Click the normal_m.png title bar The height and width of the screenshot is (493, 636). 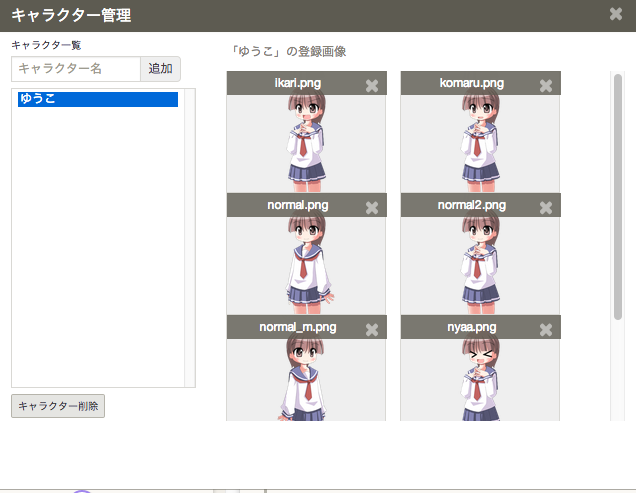tap(297, 327)
